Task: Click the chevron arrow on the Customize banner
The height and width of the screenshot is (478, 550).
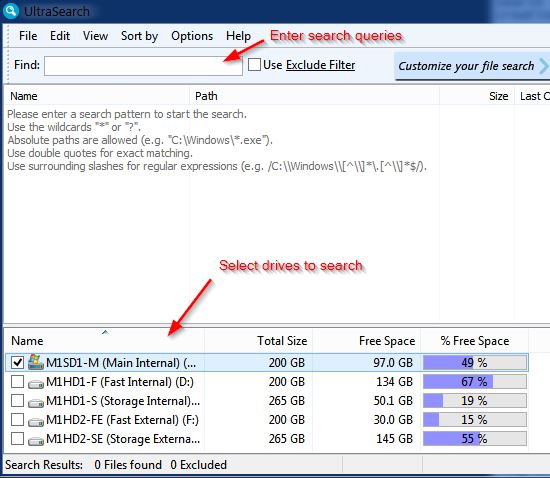Action: [x=544, y=66]
